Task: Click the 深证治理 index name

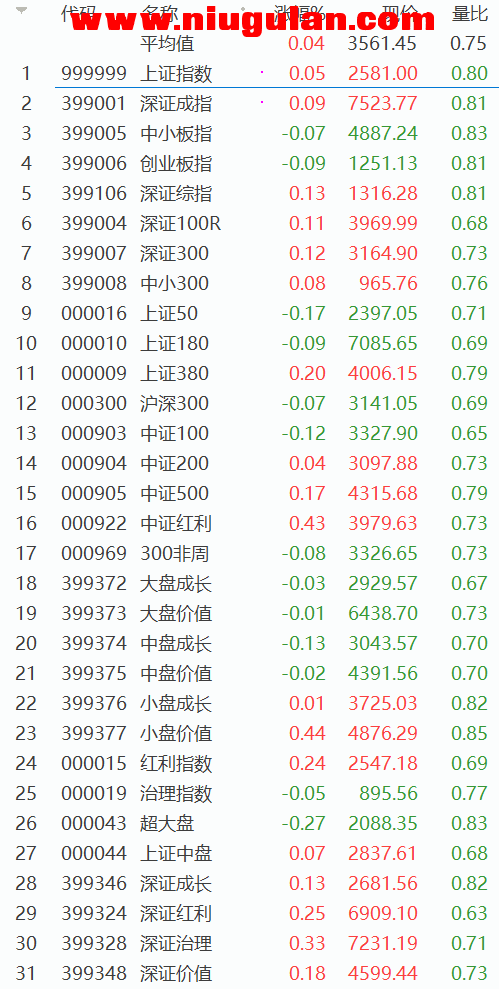Action: pyautogui.click(x=176, y=943)
